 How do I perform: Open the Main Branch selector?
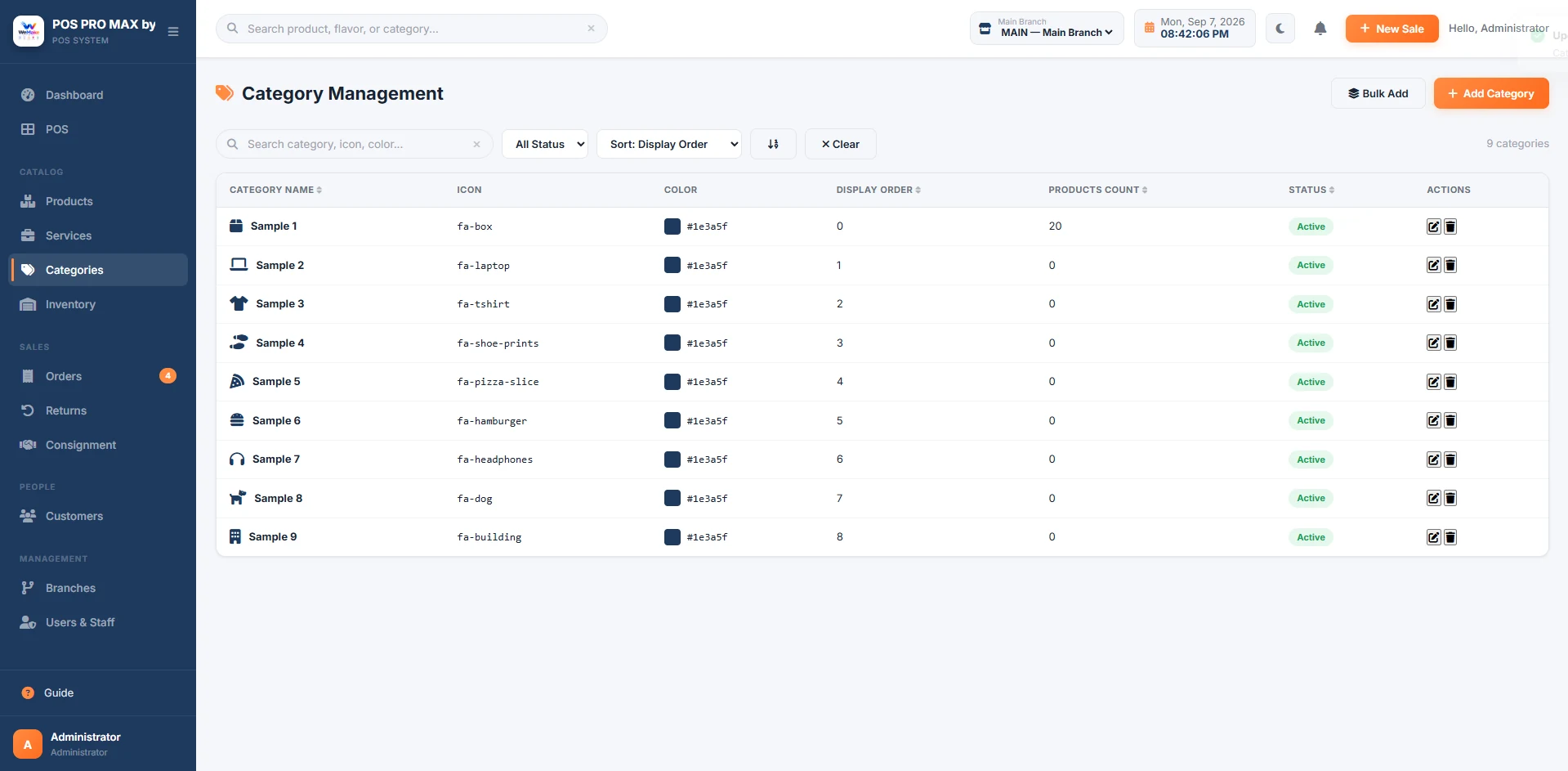point(1047,29)
